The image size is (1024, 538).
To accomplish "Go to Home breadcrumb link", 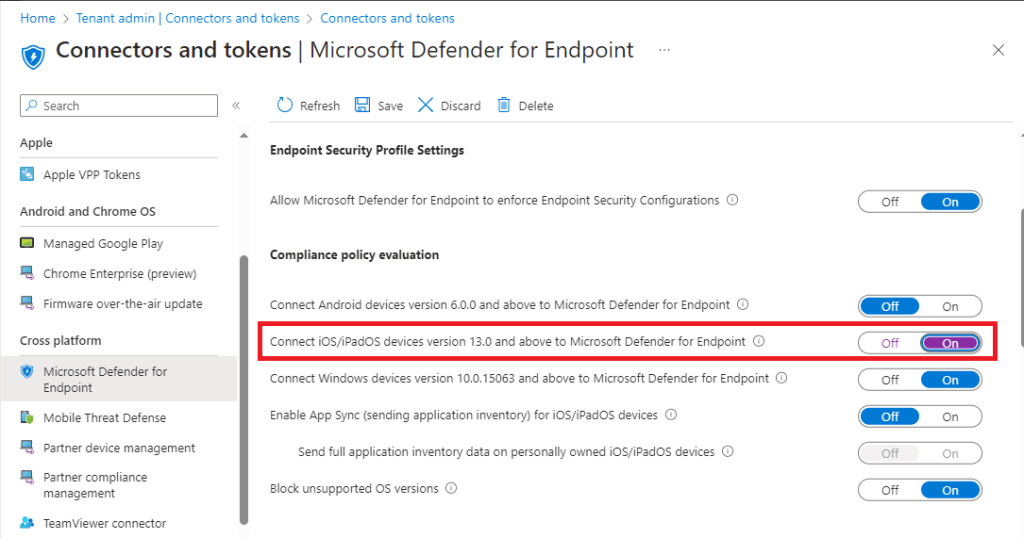I will coord(37,18).
